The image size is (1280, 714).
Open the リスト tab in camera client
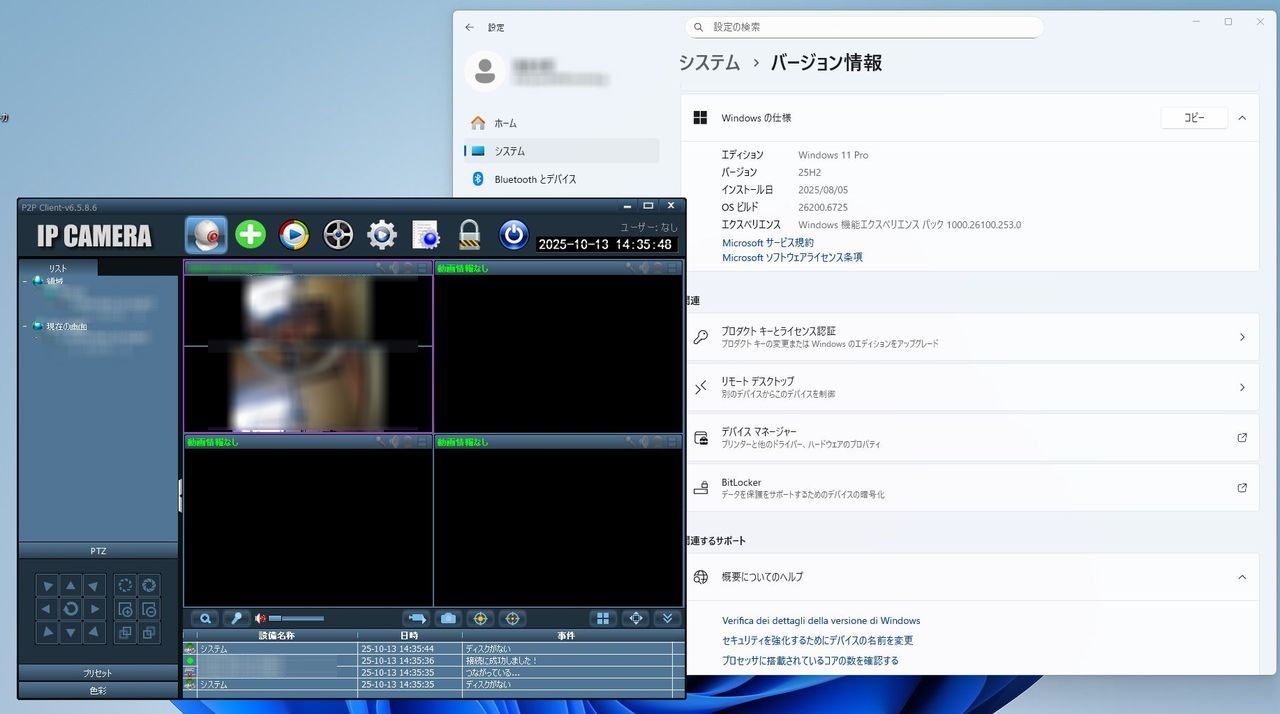tap(58, 268)
